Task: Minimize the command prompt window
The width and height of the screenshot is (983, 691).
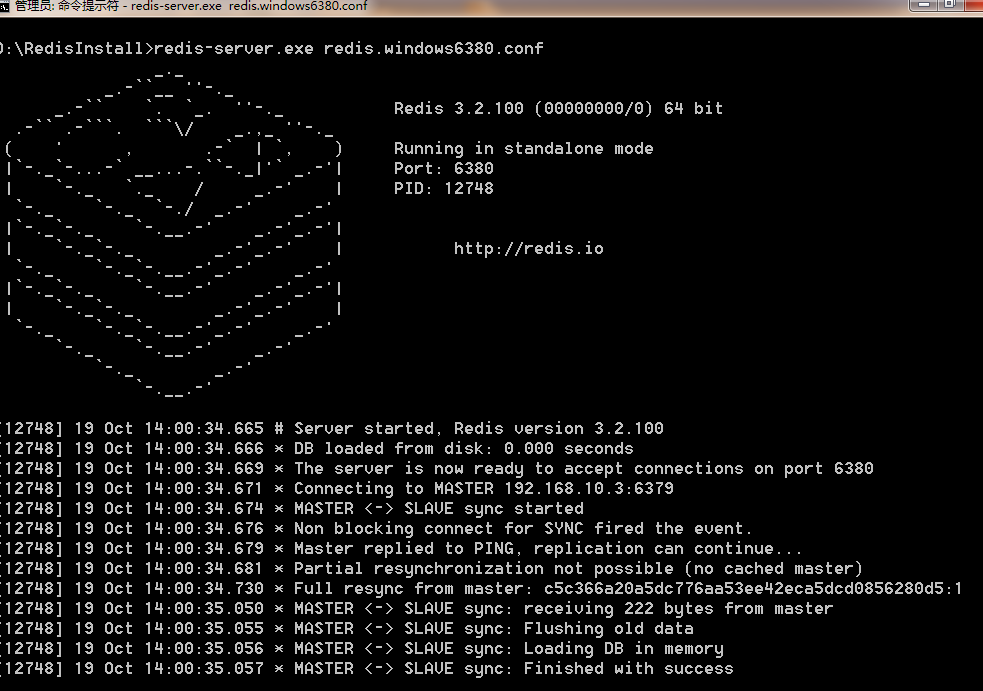Action: pos(923,5)
